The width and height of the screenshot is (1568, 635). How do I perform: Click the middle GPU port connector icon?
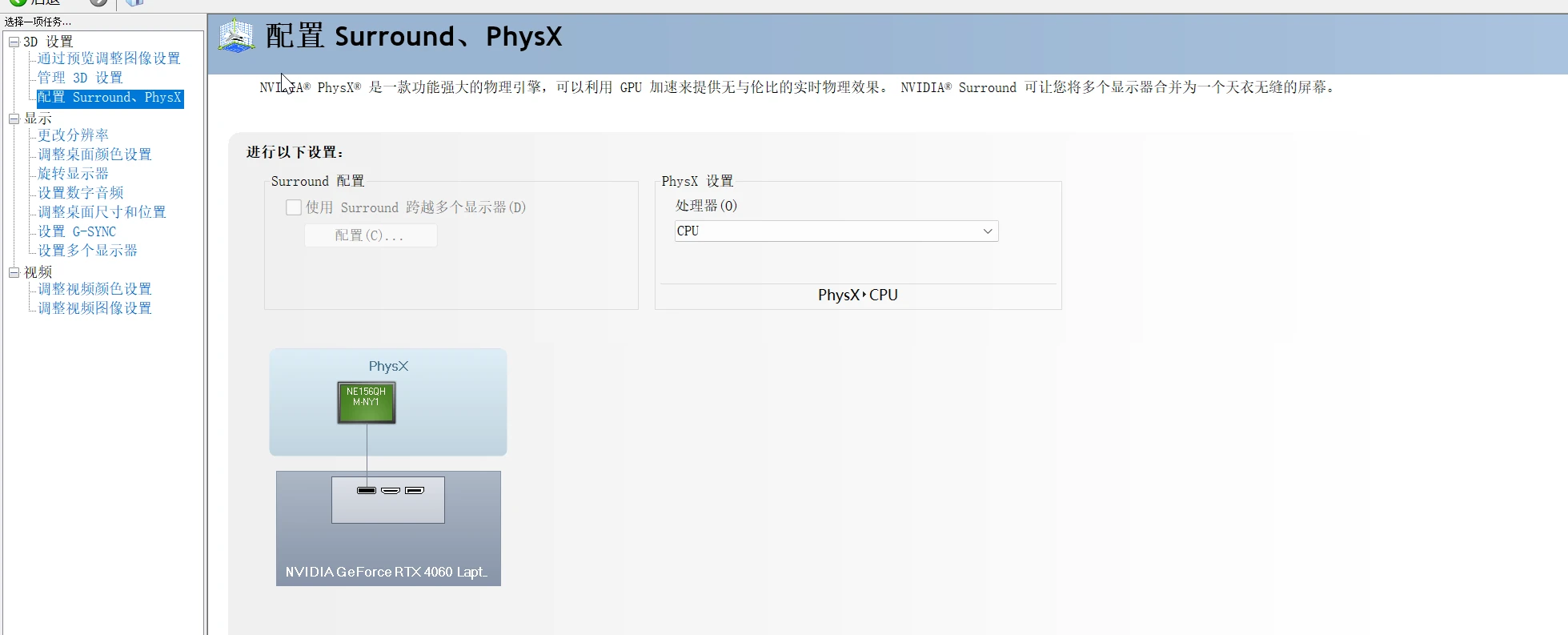pos(391,490)
